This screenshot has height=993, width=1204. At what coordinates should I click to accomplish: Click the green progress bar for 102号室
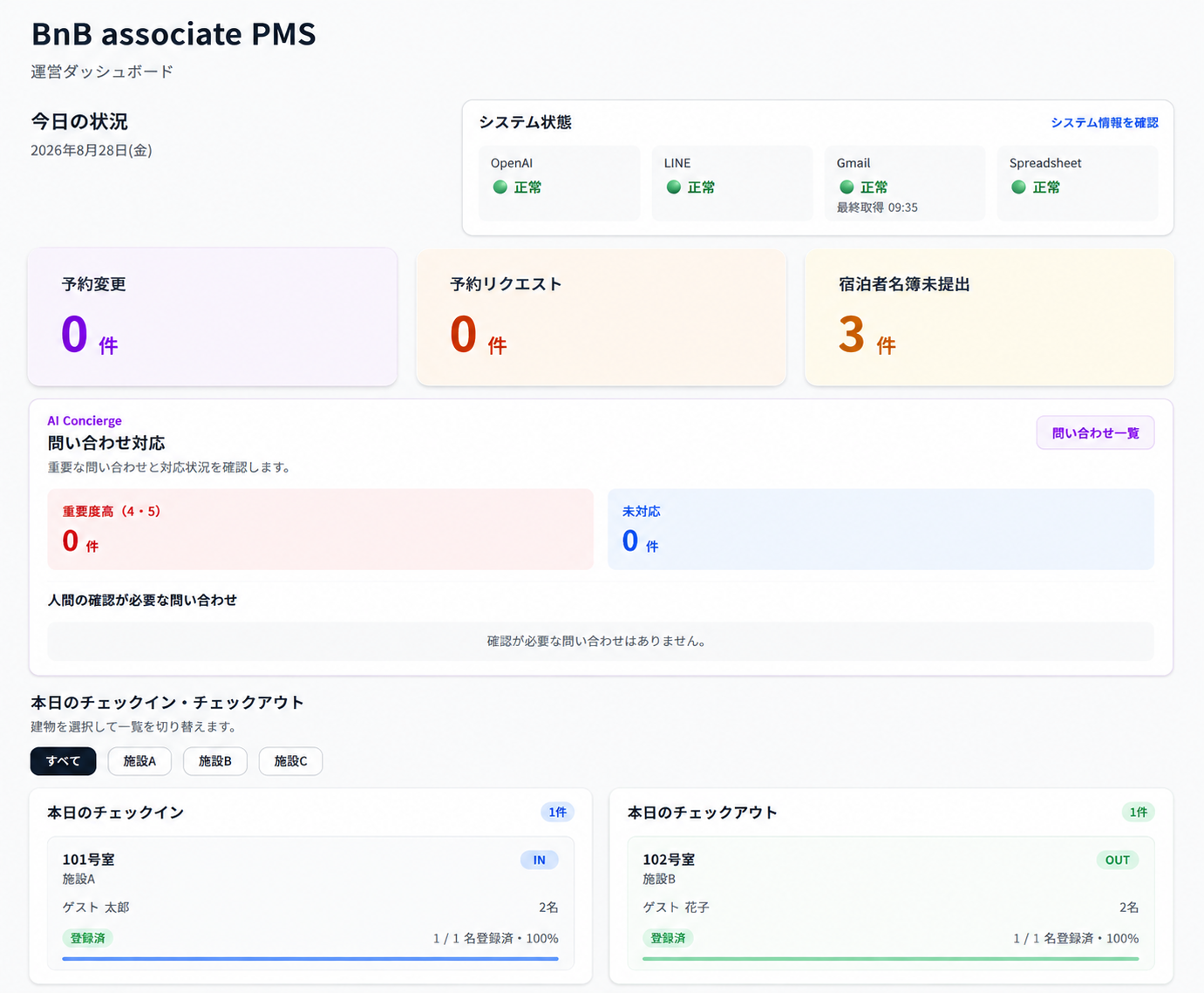(x=891, y=959)
